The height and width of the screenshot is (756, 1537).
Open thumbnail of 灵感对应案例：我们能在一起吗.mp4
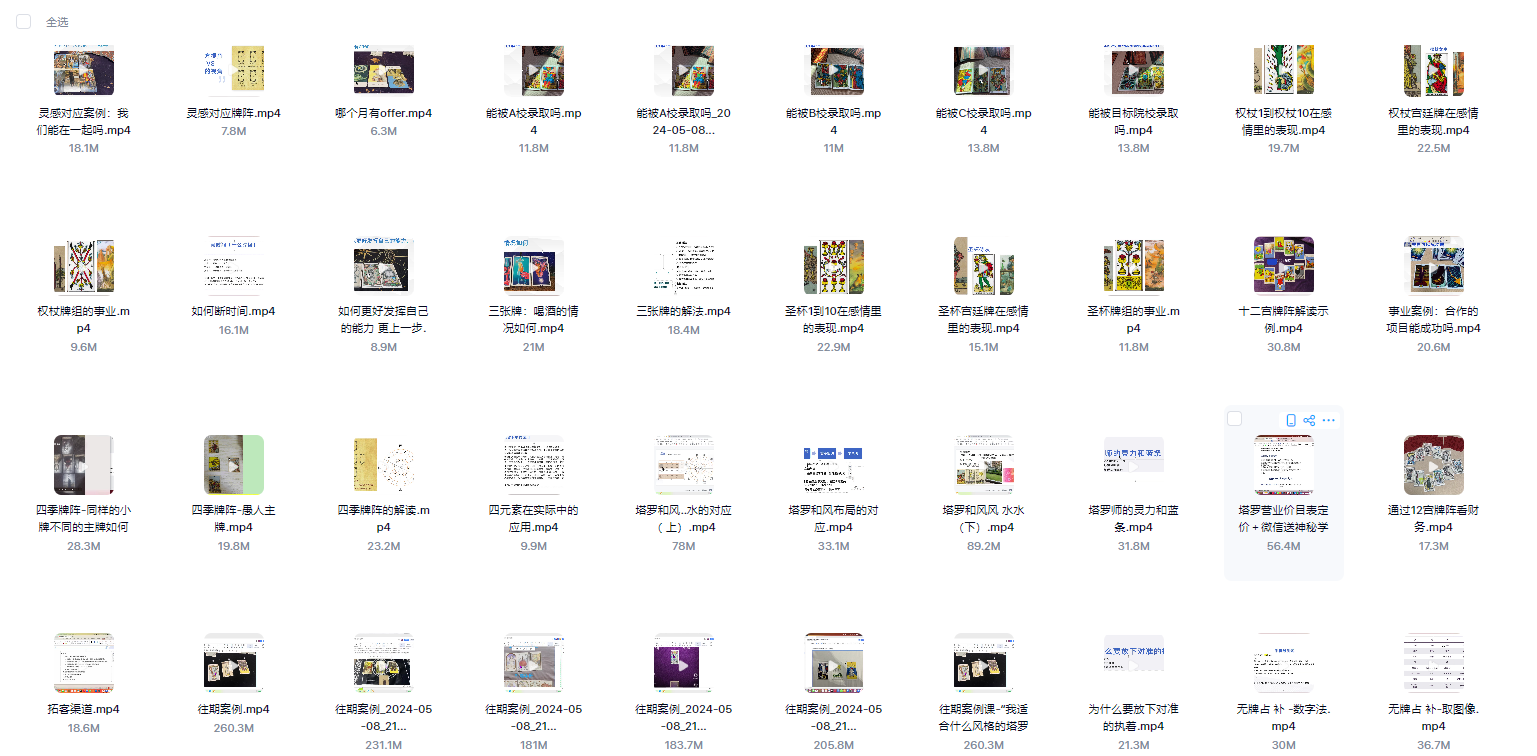coord(84,69)
